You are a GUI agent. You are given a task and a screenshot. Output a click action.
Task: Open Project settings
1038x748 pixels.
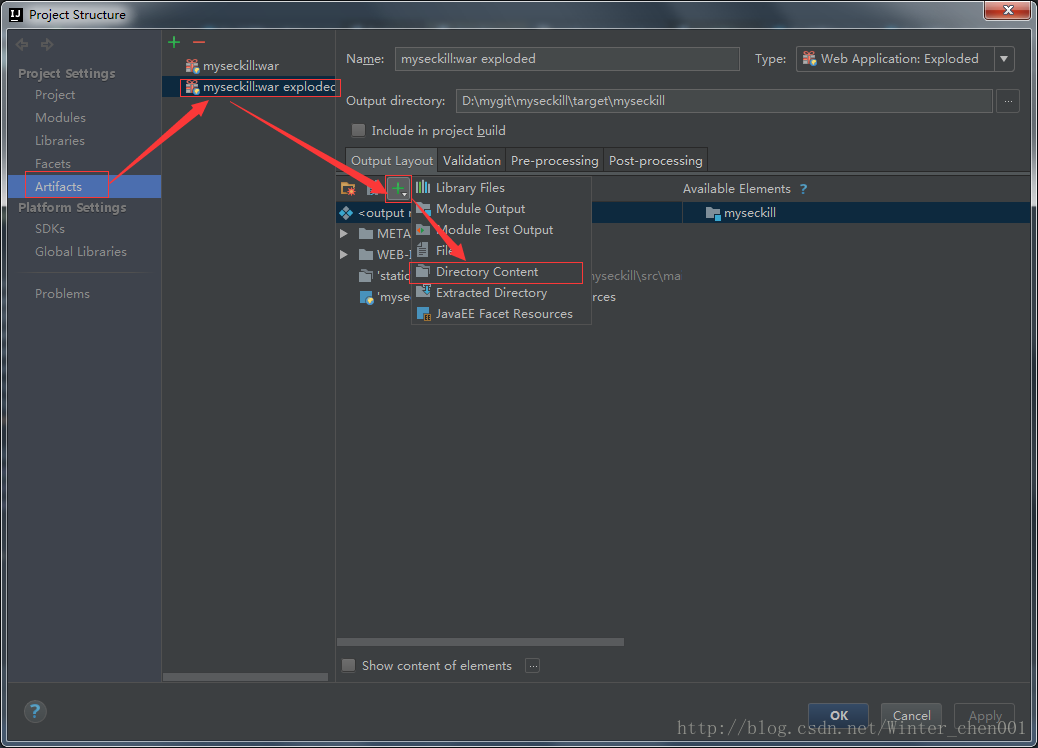[x=55, y=95]
